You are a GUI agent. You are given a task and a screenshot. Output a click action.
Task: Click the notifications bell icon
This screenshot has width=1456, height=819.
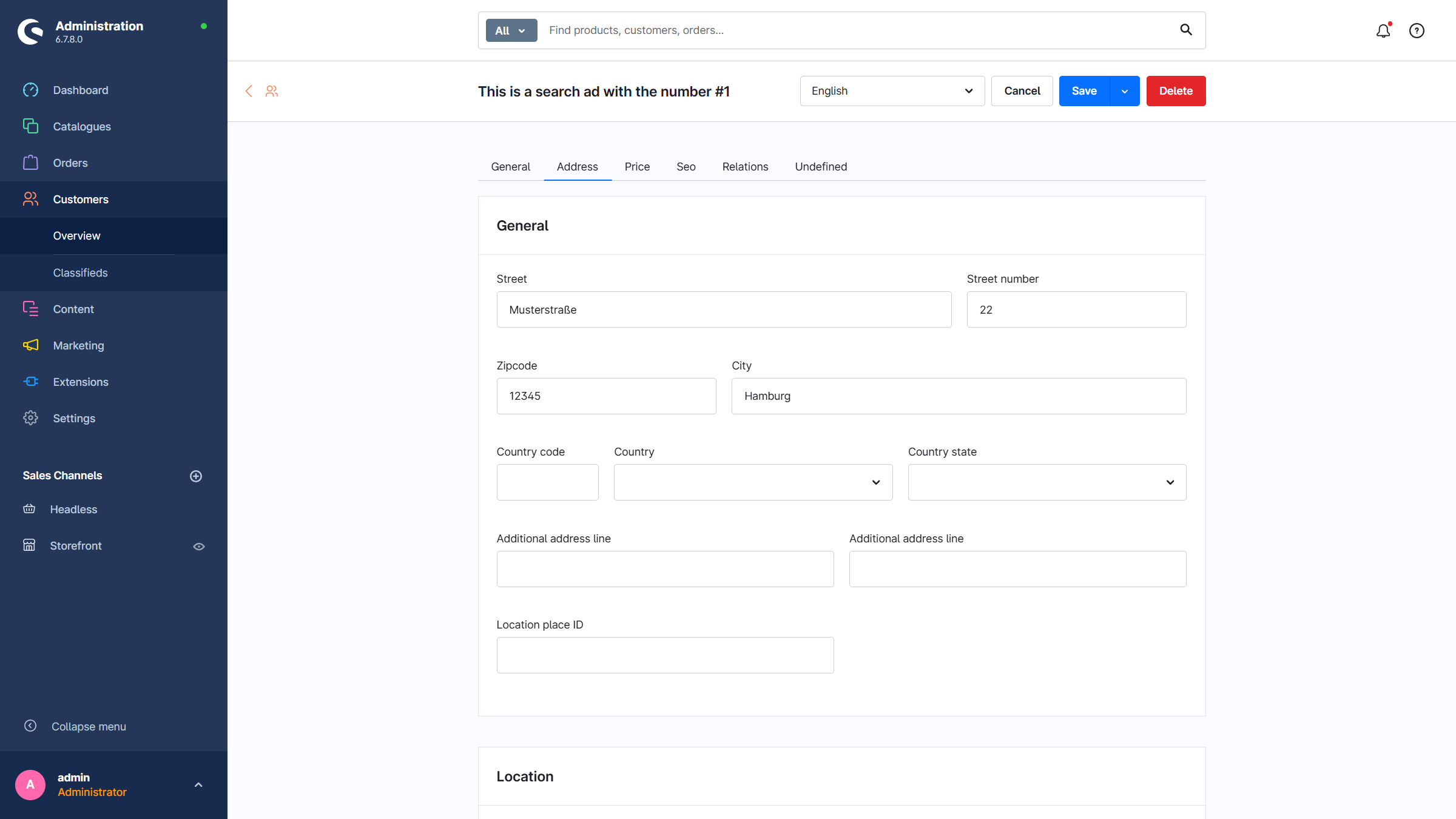[x=1383, y=31]
